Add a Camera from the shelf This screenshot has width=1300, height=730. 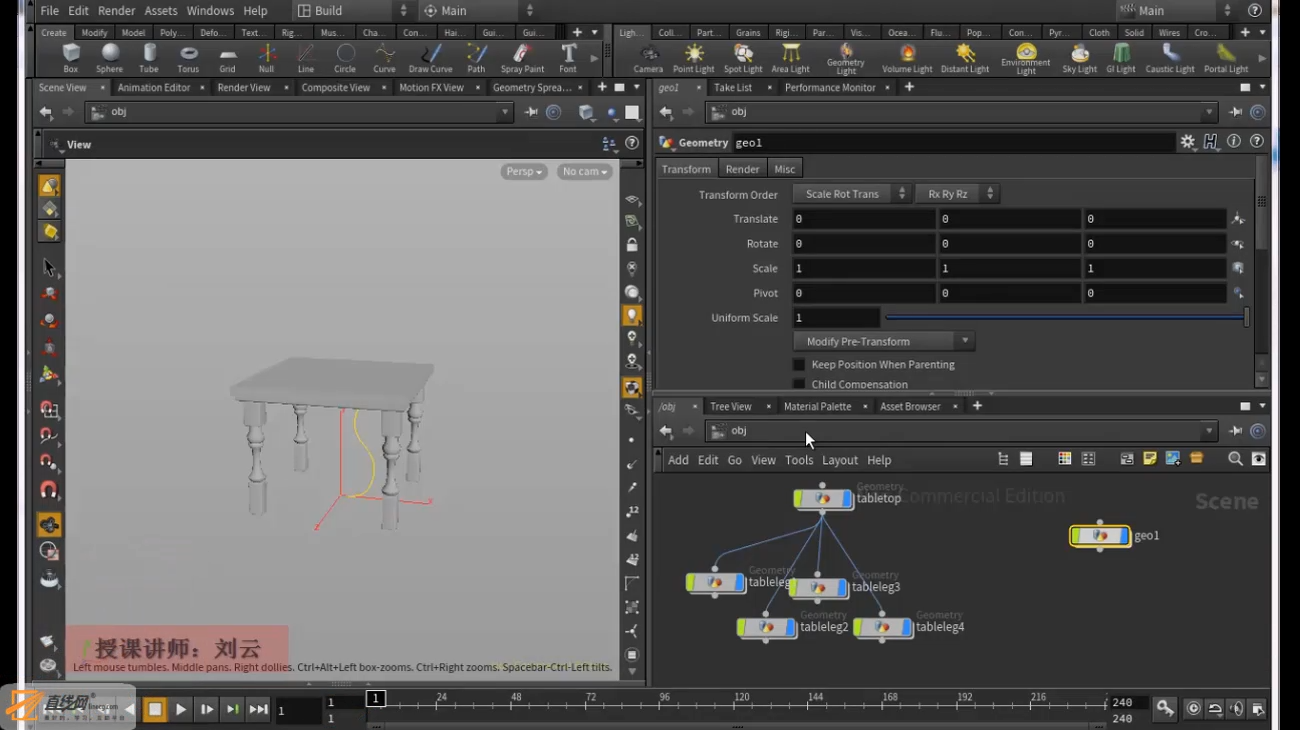click(648, 58)
